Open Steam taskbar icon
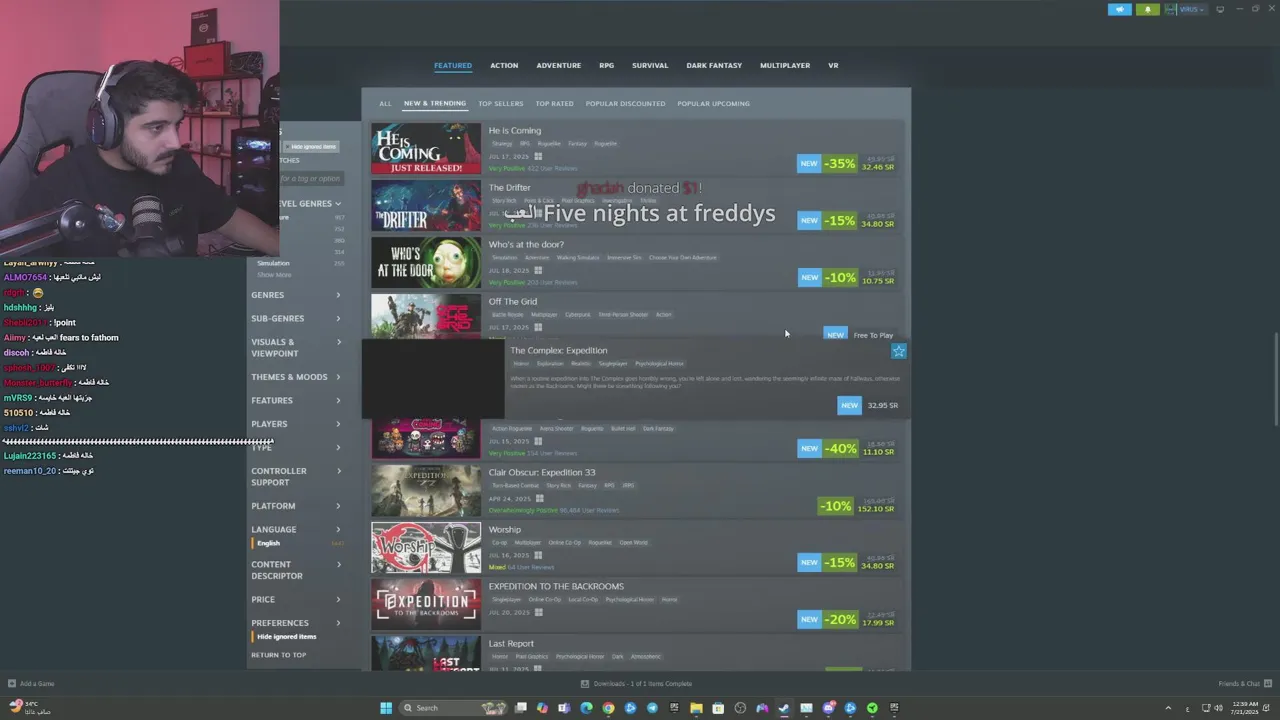The image size is (1280, 720). coord(784,708)
